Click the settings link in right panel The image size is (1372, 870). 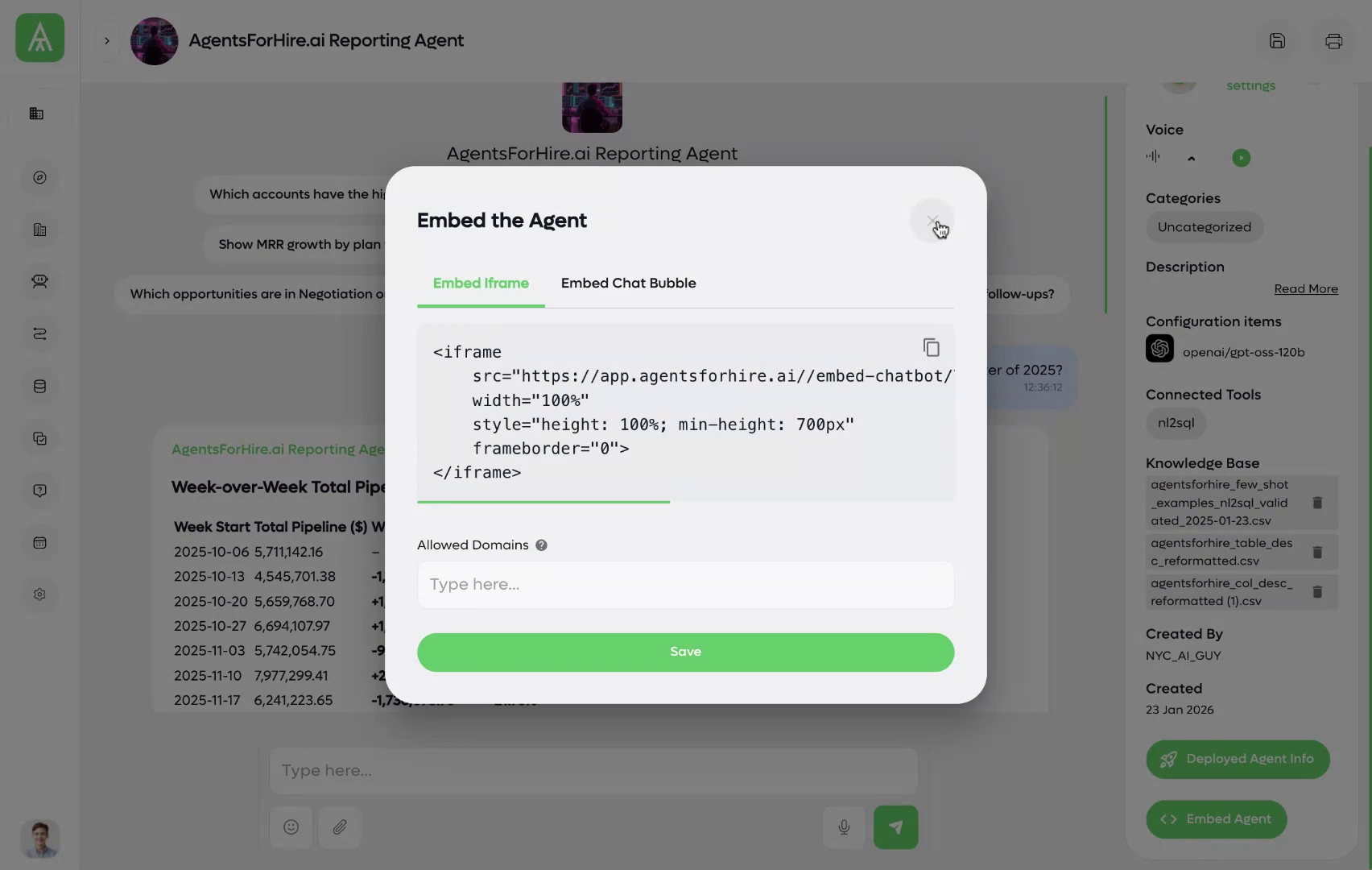[x=1250, y=85]
